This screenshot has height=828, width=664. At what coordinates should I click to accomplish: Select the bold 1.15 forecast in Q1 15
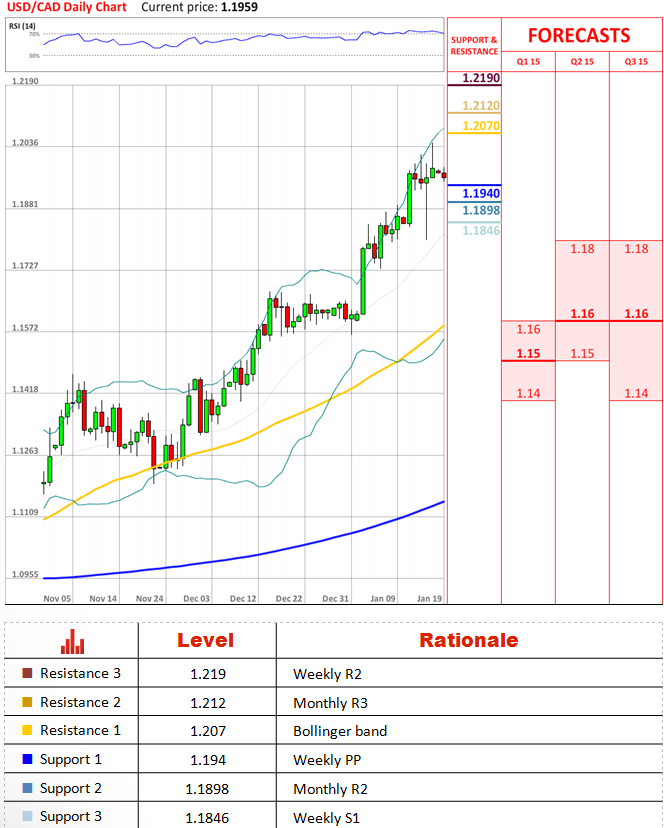click(x=528, y=353)
